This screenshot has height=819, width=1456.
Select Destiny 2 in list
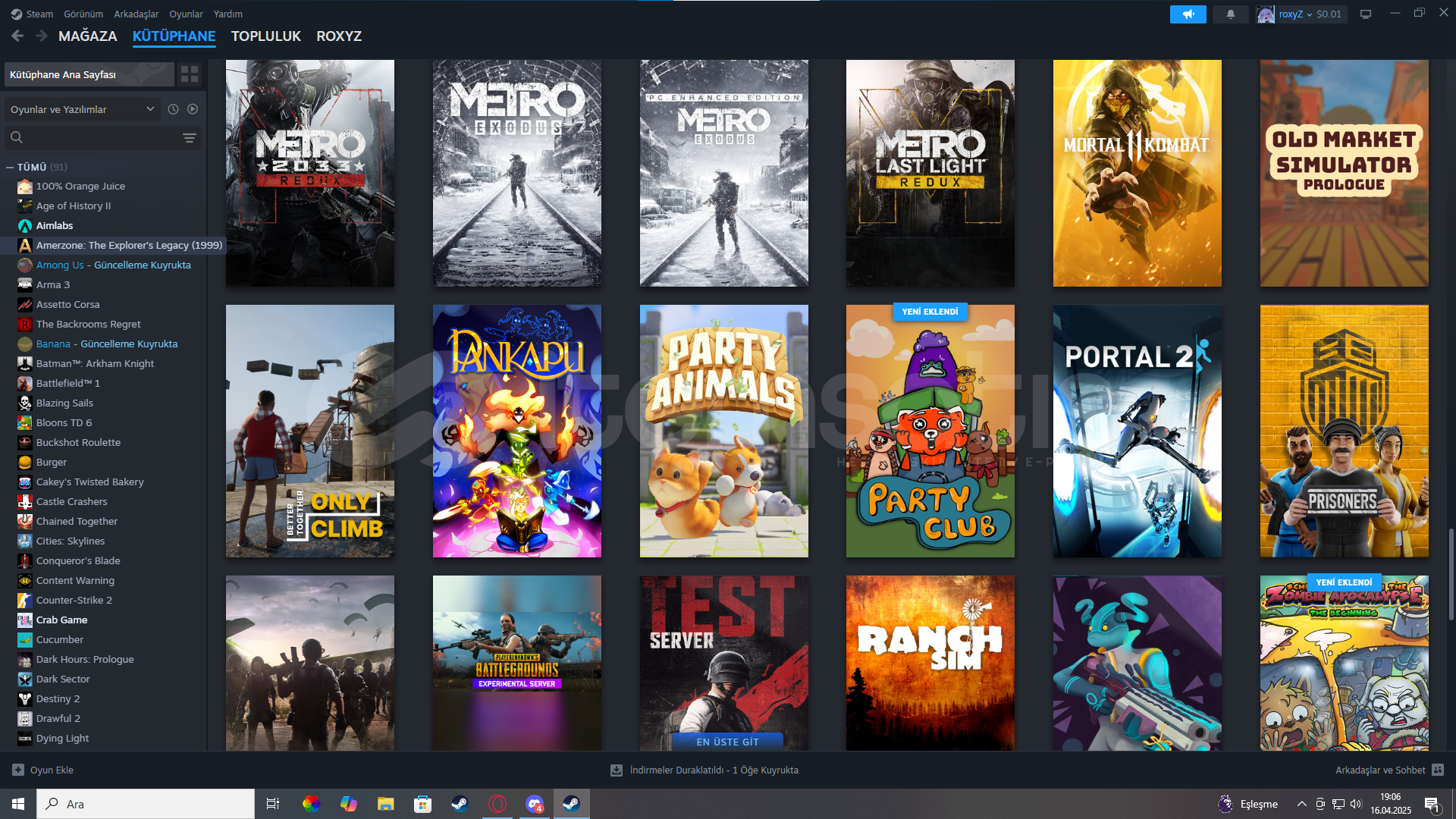coord(58,699)
